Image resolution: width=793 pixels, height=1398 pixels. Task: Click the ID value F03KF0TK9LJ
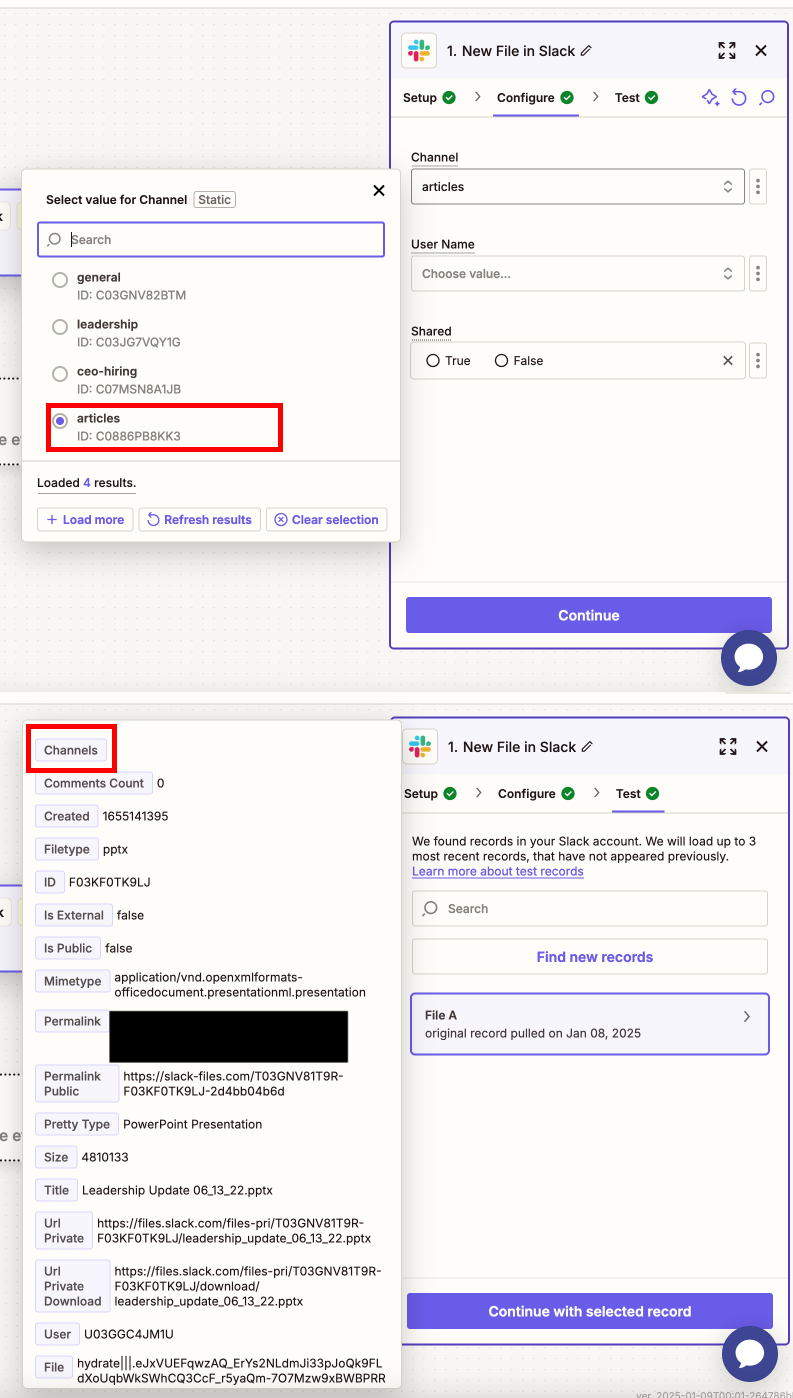110,882
